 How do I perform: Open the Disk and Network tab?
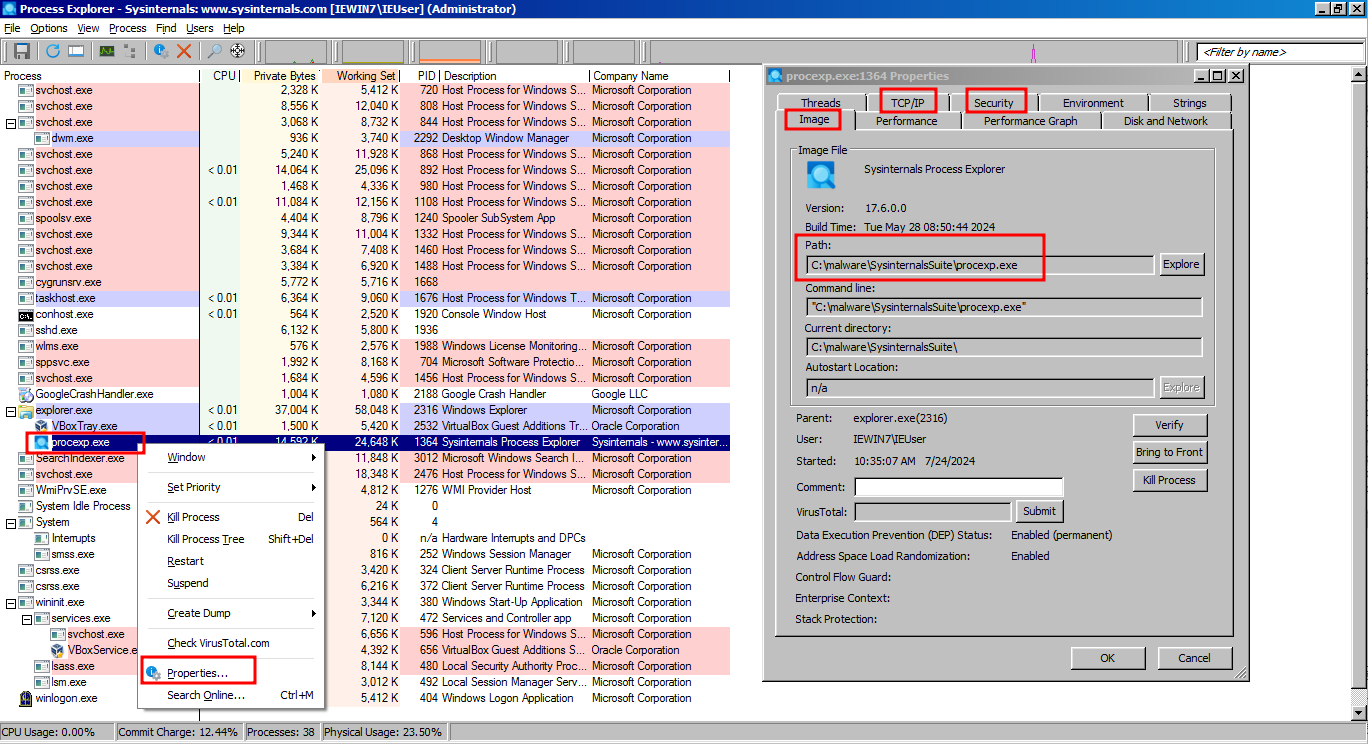tap(1165, 121)
